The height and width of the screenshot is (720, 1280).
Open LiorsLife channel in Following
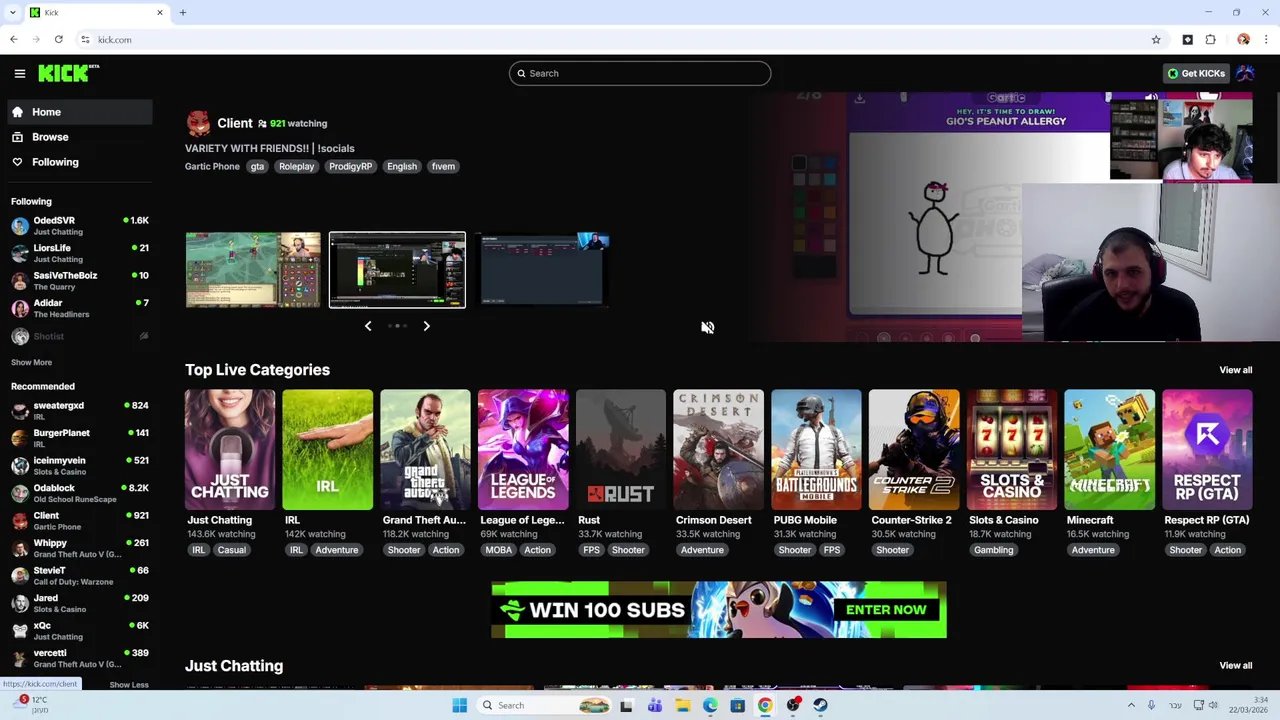pos(80,253)
